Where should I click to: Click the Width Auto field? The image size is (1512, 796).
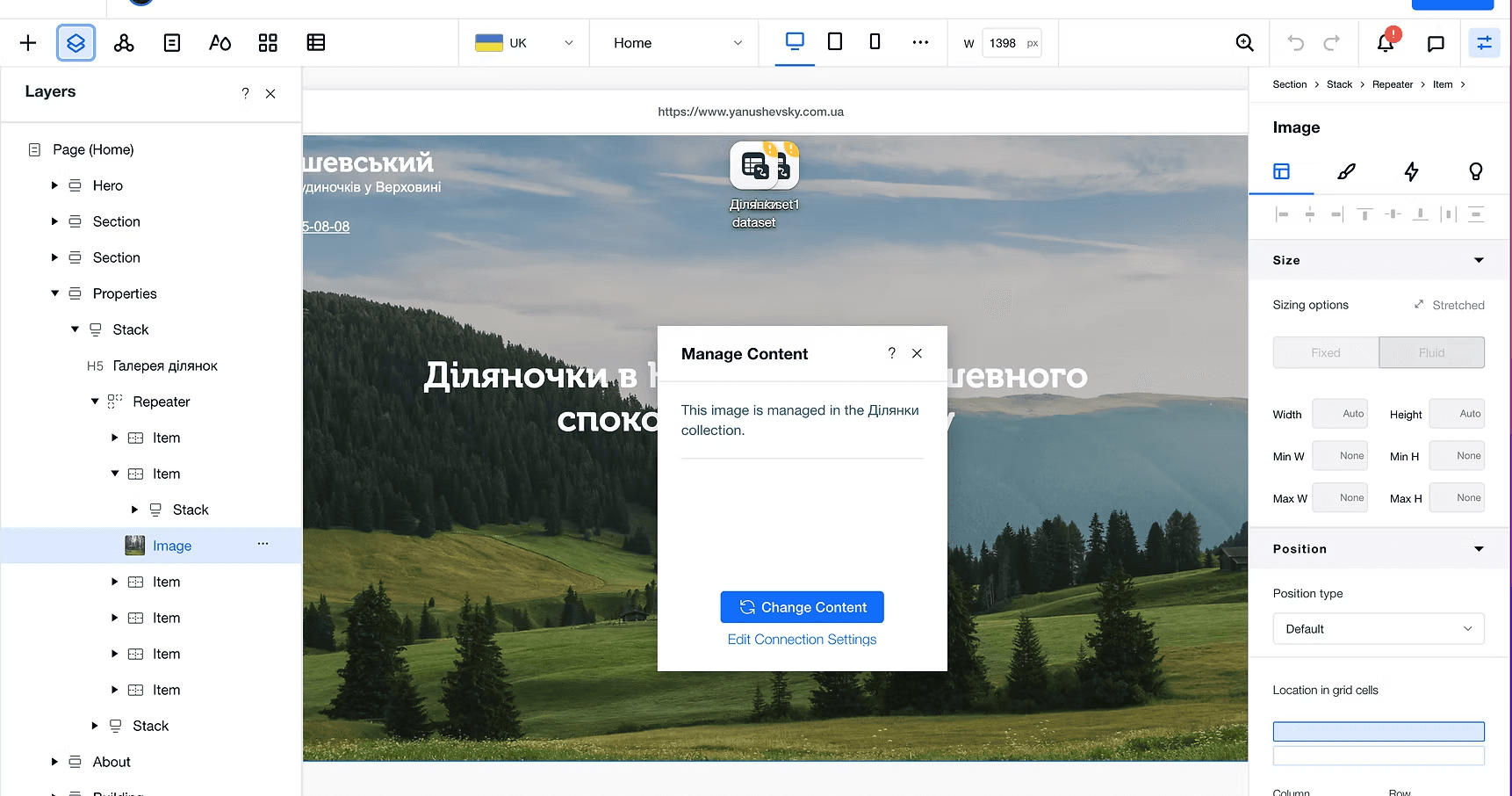[x=1340, y=414]
